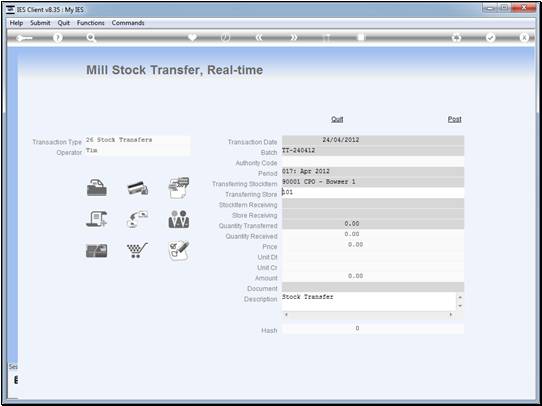
Task: Click the two businessmen icon
Action: [179, 219]
